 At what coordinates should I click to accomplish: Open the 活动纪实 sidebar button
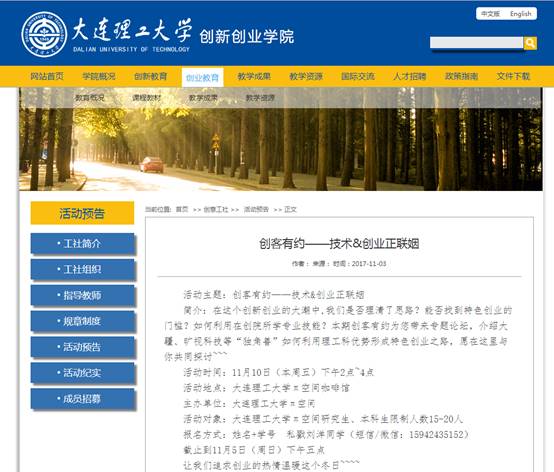point(82,373)
